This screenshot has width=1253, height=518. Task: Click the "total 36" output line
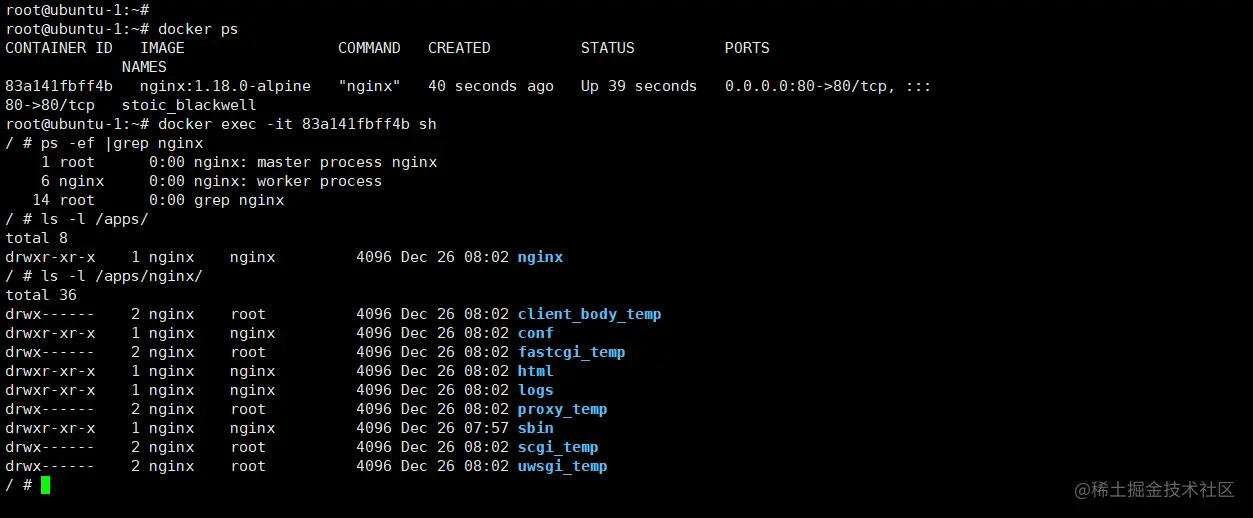pyautogui.click(x=41, y=295)
